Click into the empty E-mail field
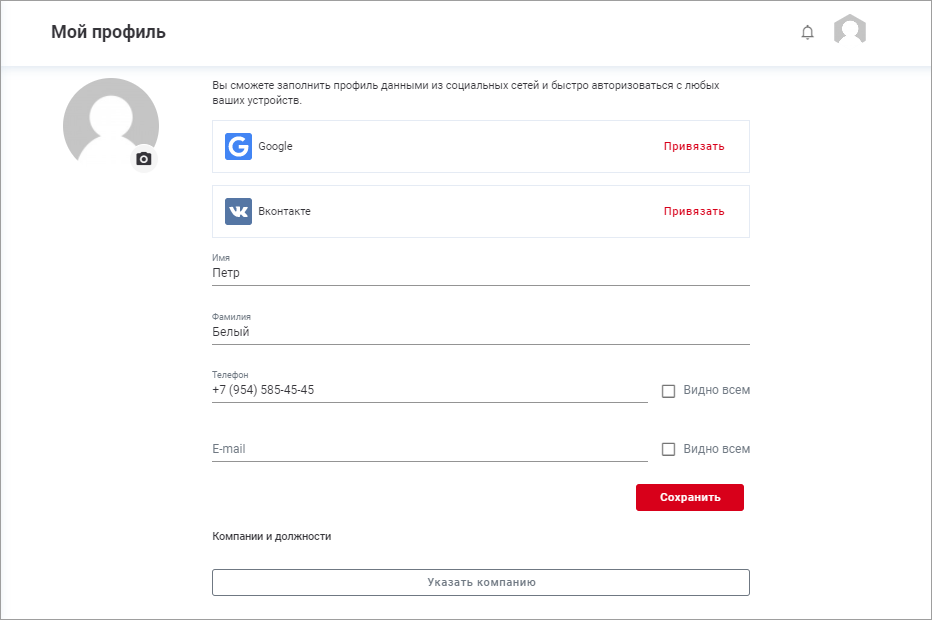Viewport: 932px width, 620px height. (x=429, y=449)
